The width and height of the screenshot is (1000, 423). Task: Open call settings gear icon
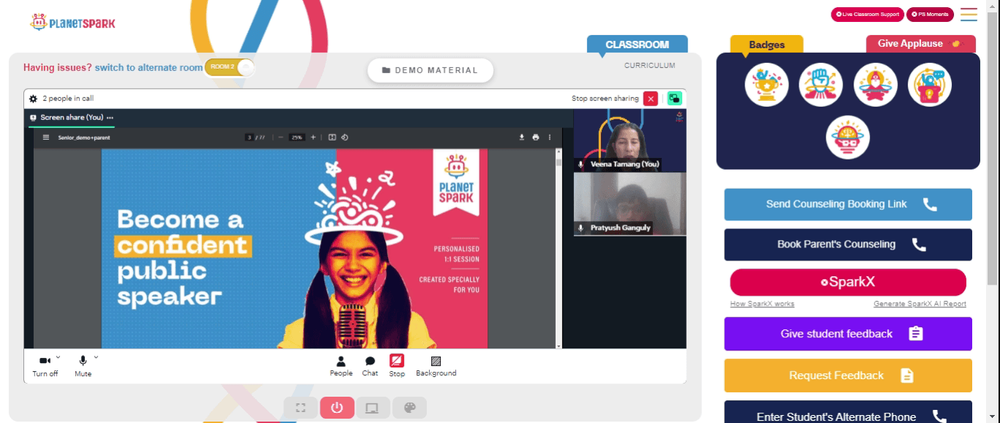pos(33,99)
